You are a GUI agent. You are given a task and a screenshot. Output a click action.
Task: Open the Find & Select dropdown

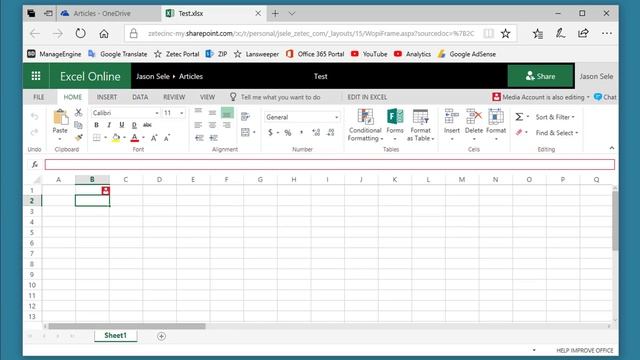[x=557, y=133]
